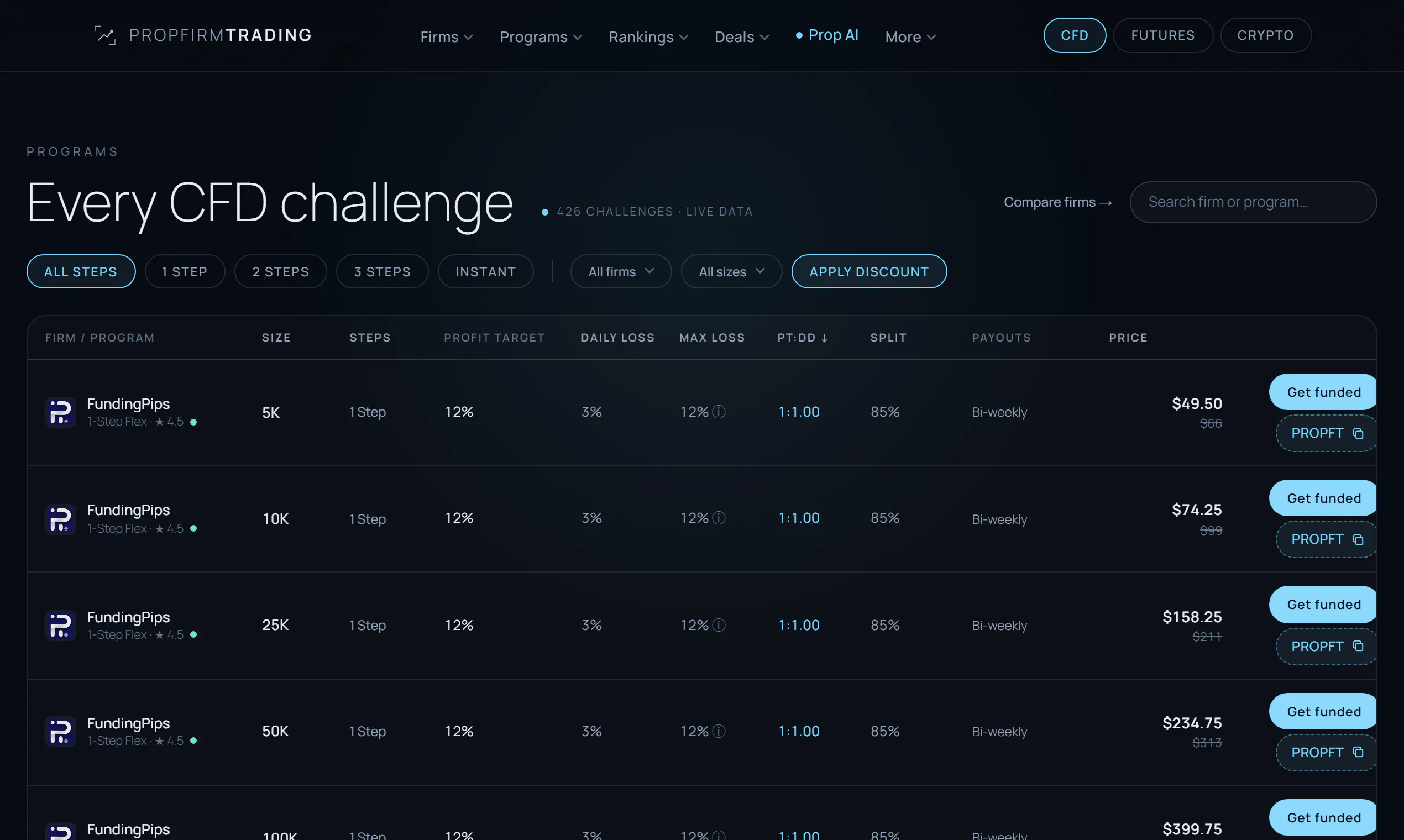Screen dimensions: 1404x840
Task: Switch to the FUTURES market
Action: click(x=1163, y=35)
